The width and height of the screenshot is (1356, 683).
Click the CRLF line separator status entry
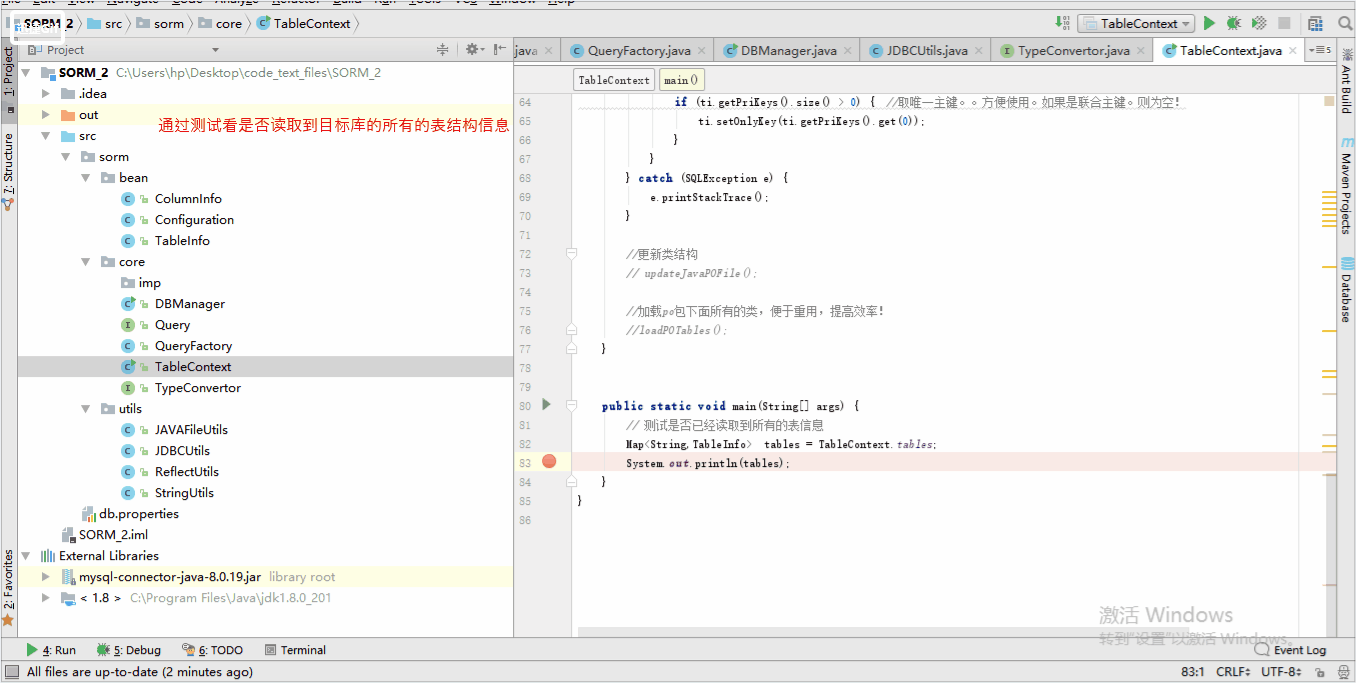pos(1233,672)
